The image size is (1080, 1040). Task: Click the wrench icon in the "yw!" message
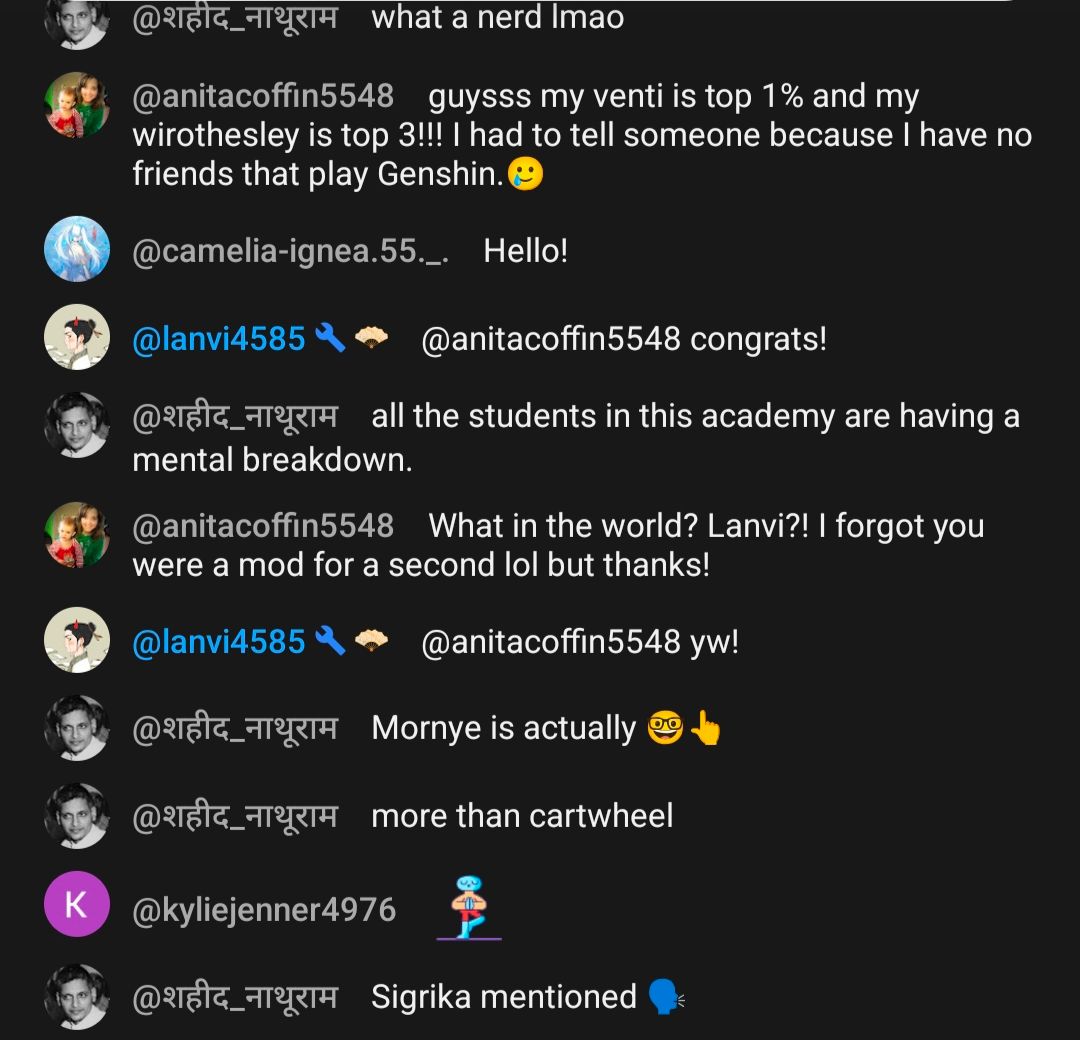point(329,641)
